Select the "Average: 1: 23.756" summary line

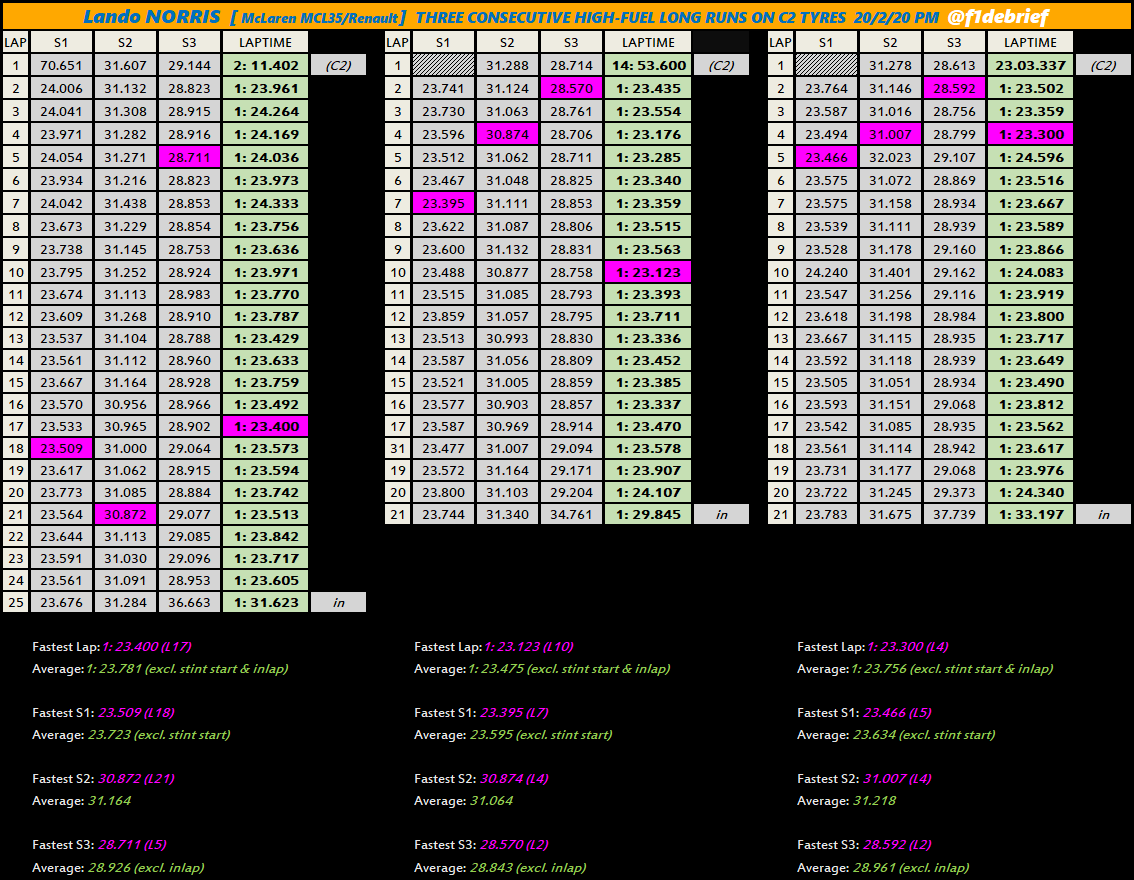pyautogui.click(x=925, y=669)
